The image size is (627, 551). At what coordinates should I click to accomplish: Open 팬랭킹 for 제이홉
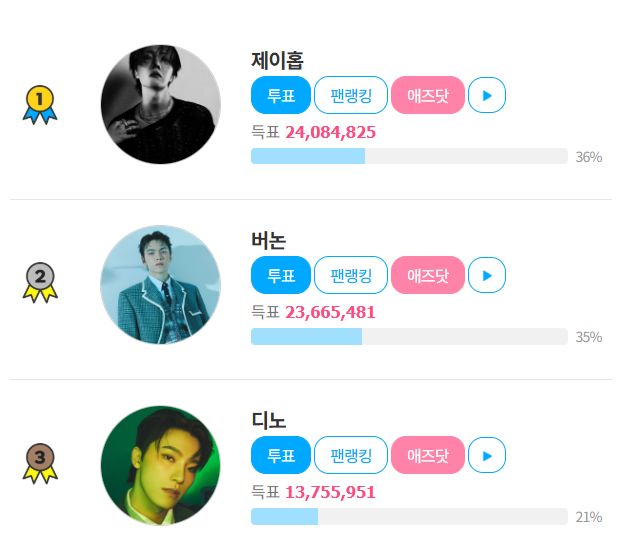tap(351, 95)
